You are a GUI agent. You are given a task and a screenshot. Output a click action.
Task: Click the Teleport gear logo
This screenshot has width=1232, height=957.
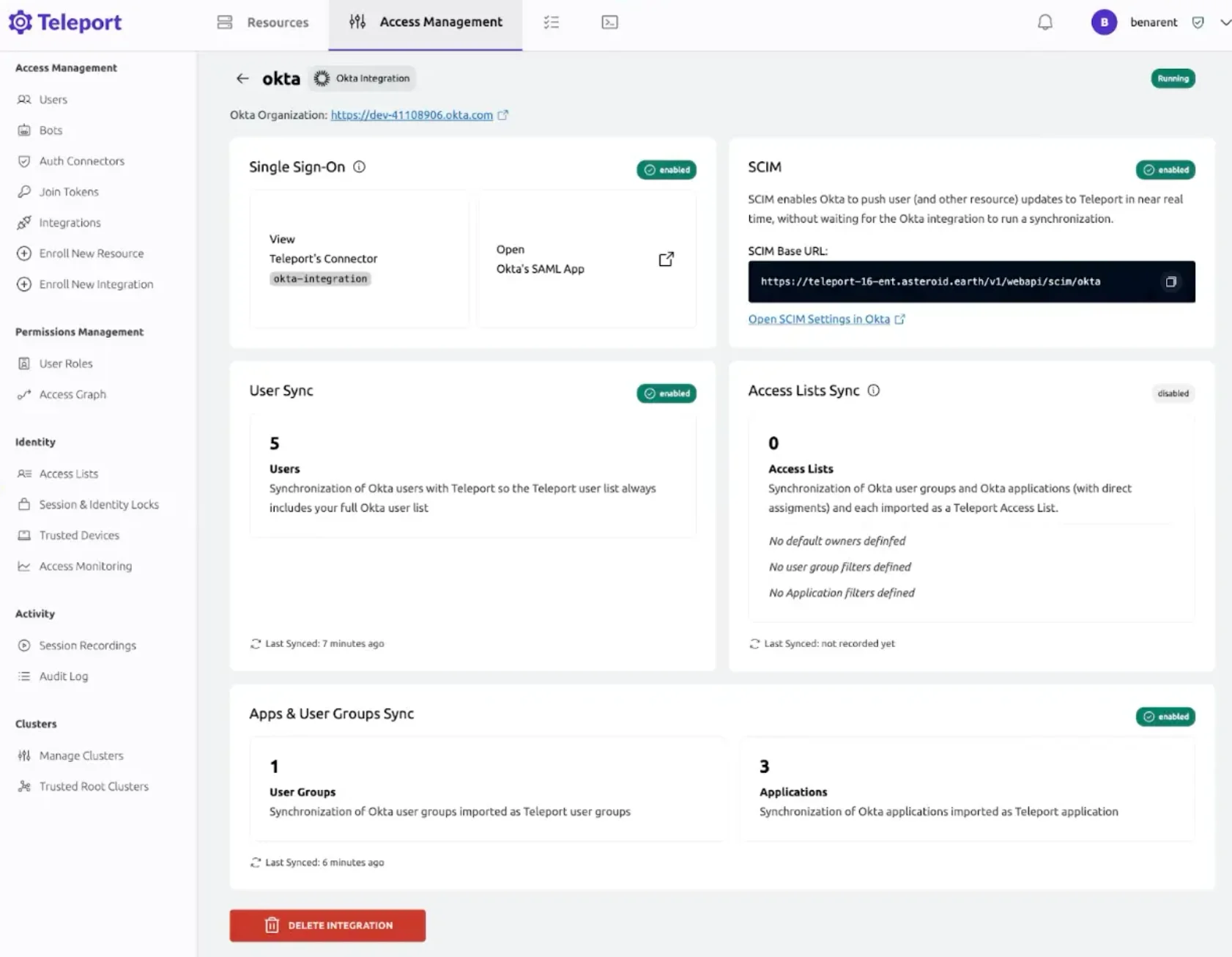(21, 23)
